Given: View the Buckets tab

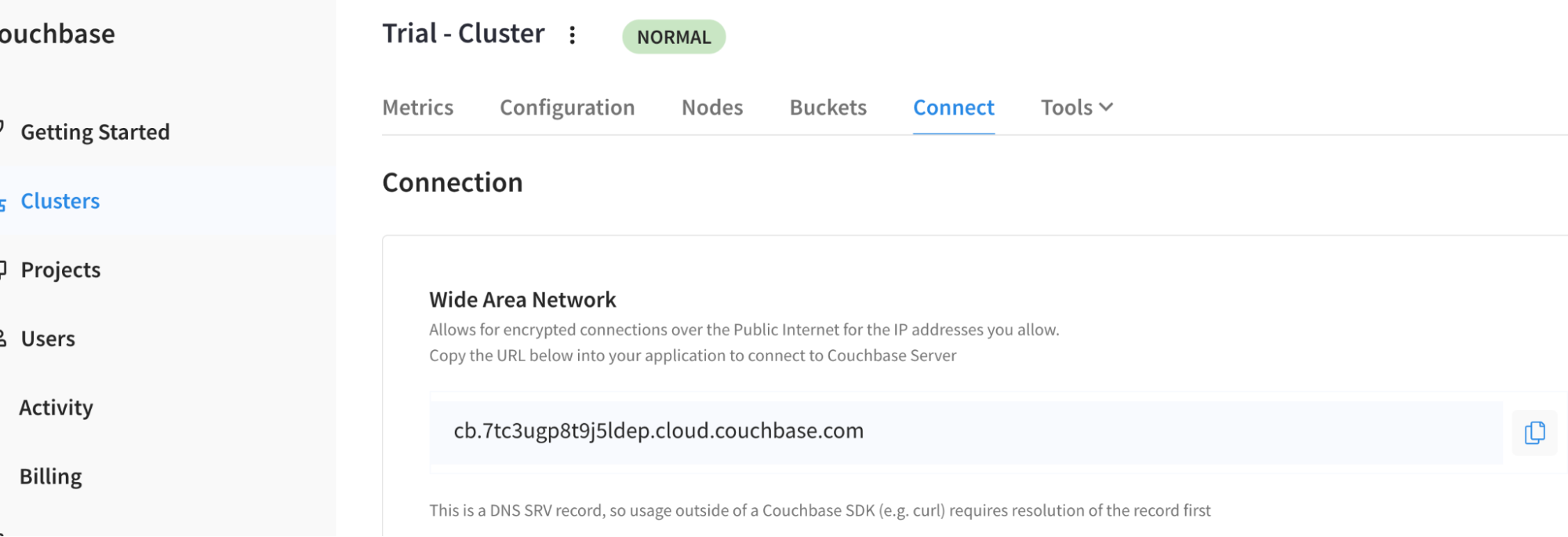Looking at the screenshot, I should pyautogui.click(x=828, y=108).
